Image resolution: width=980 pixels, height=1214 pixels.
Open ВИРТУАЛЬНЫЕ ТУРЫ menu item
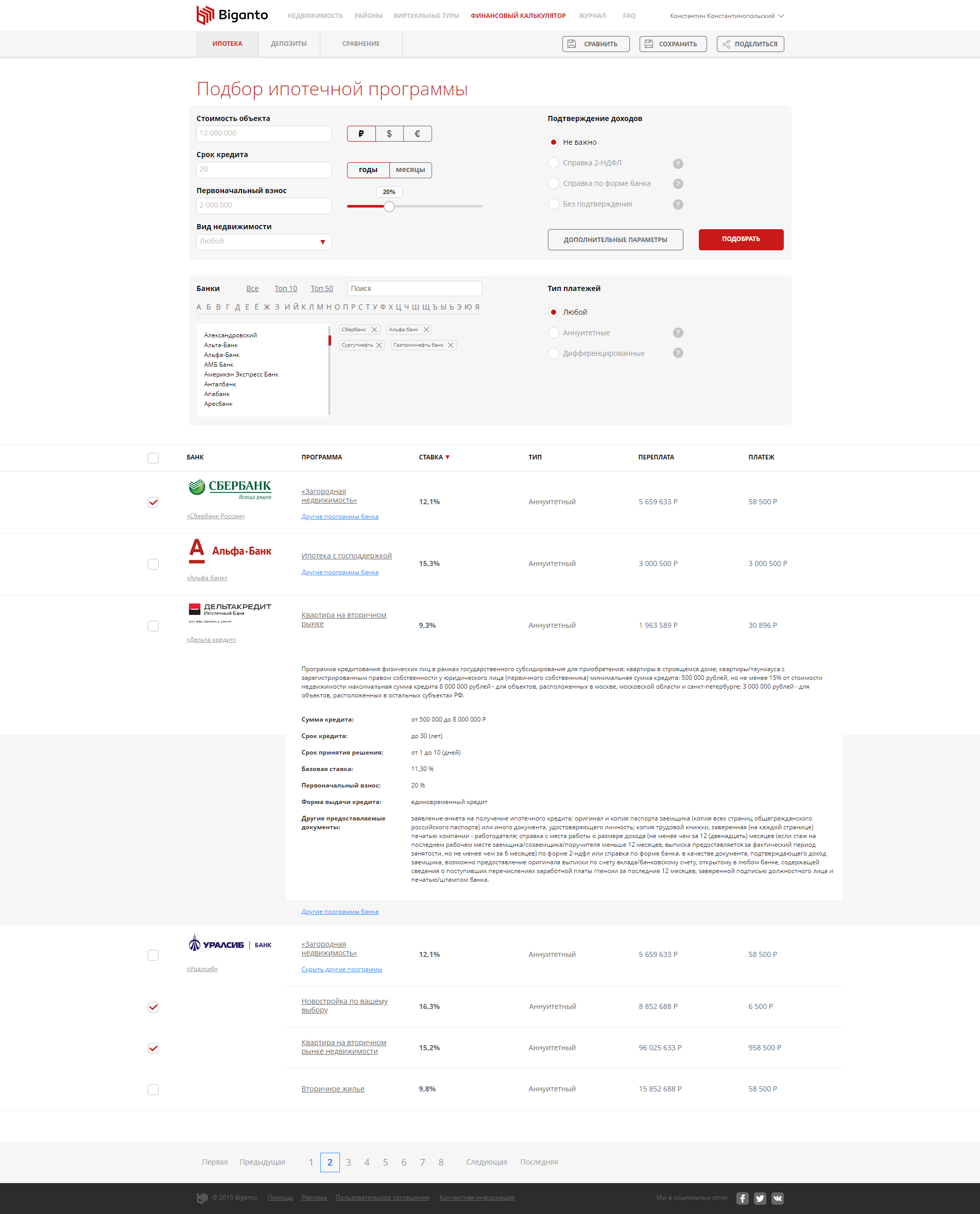coord(426,16)
